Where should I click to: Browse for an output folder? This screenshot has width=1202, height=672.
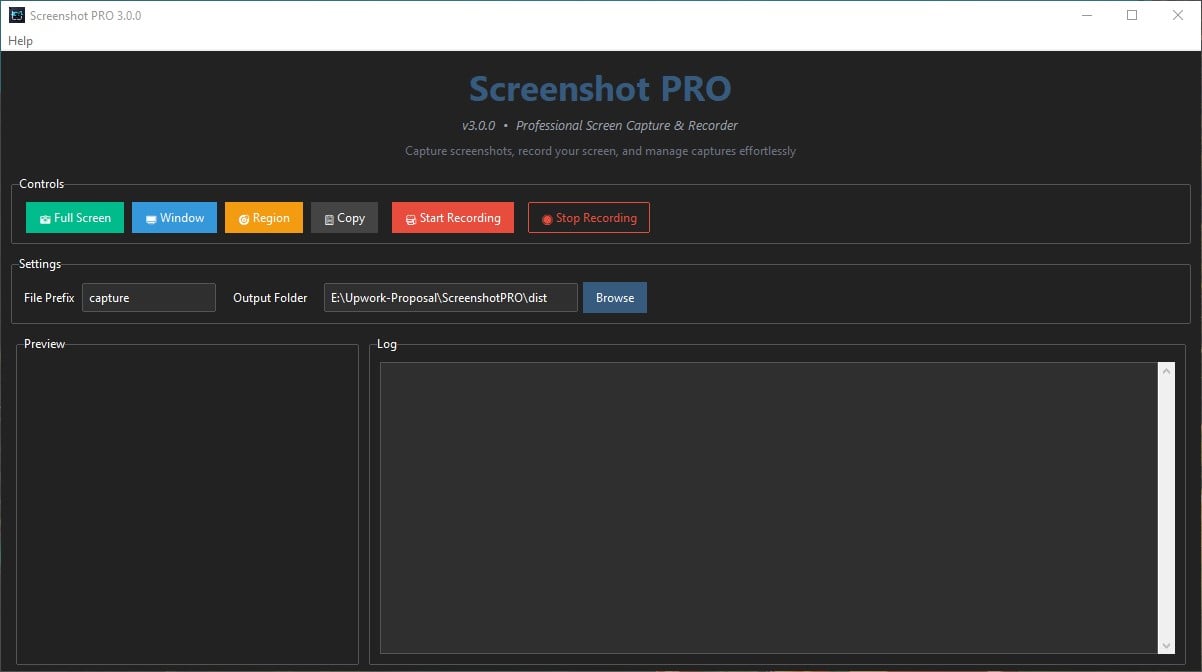(614, 297)
